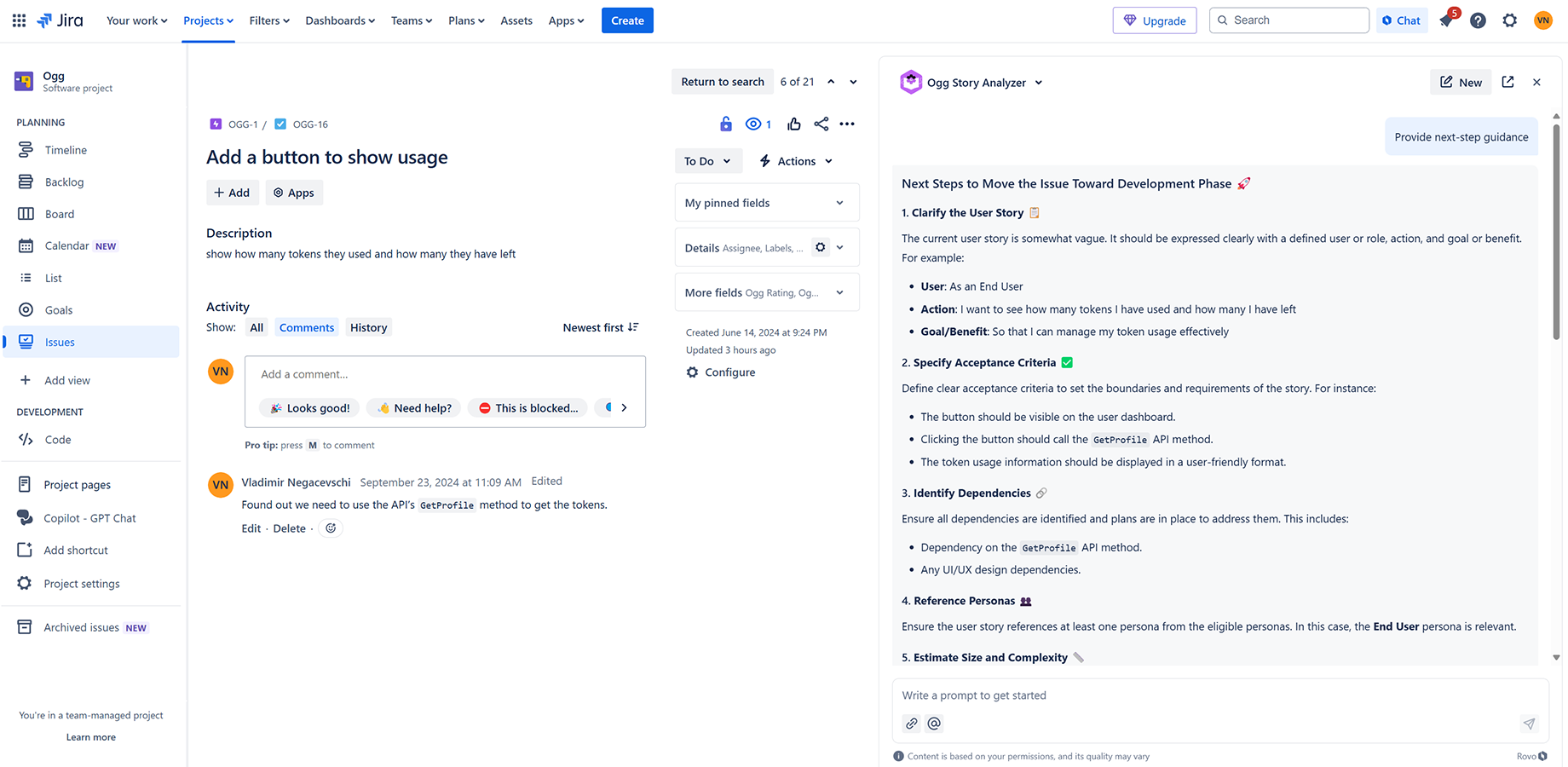1568x767 pixels.
Task: Open Assets in the top navigation
Action: tap(516, 20)
